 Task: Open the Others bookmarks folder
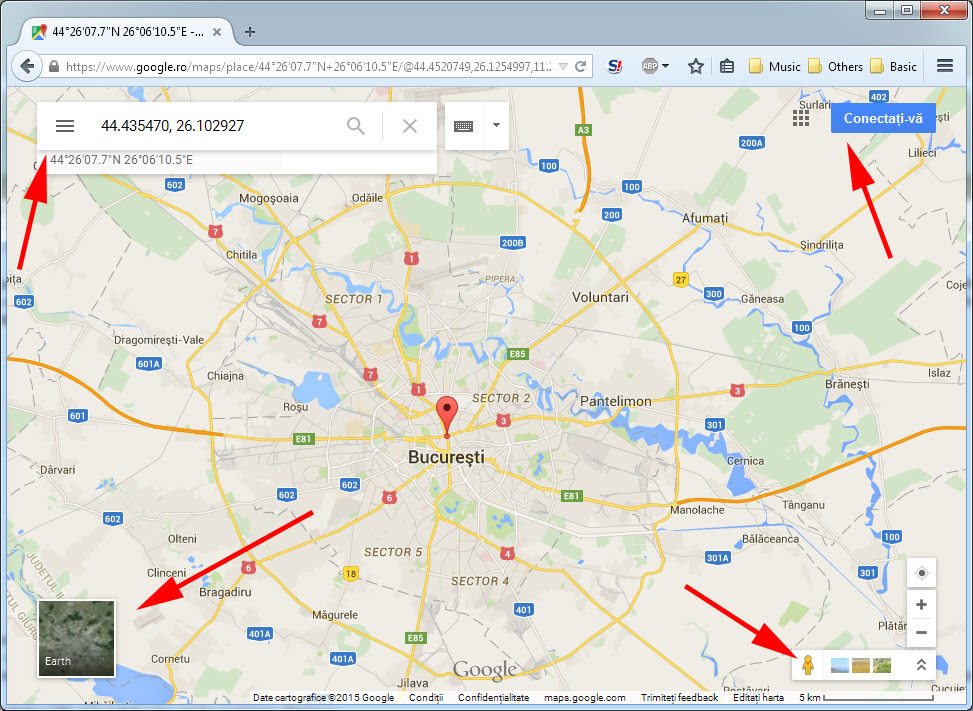835,66
